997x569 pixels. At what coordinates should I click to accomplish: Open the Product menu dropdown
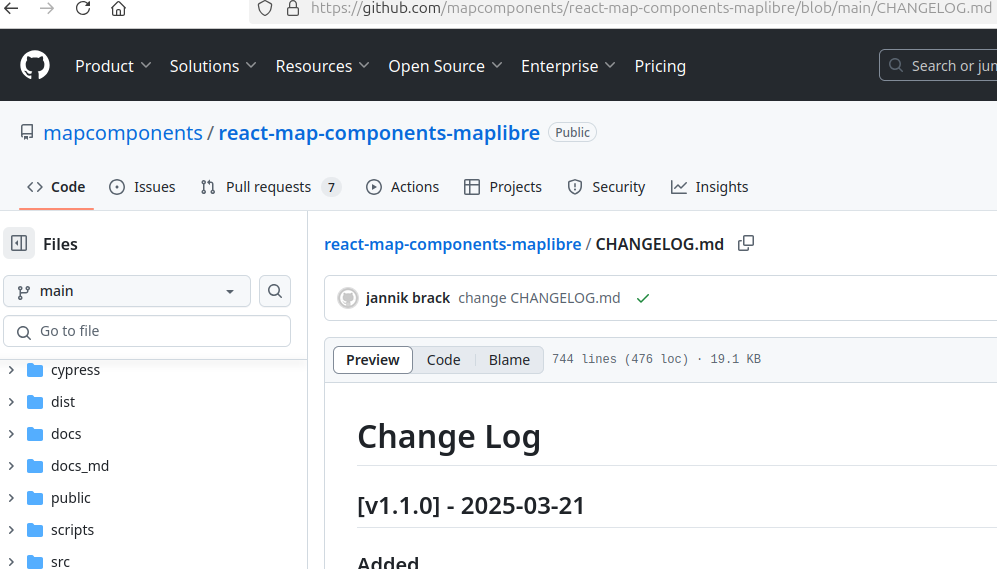tap(113, 66)
